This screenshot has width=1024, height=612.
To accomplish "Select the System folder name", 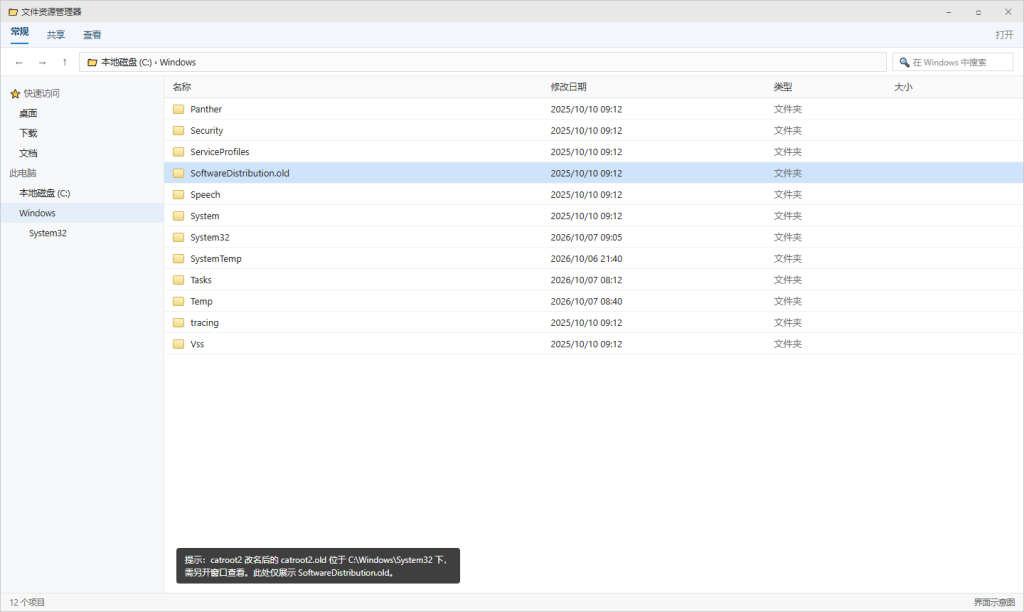I will click(x=204, y=216).
